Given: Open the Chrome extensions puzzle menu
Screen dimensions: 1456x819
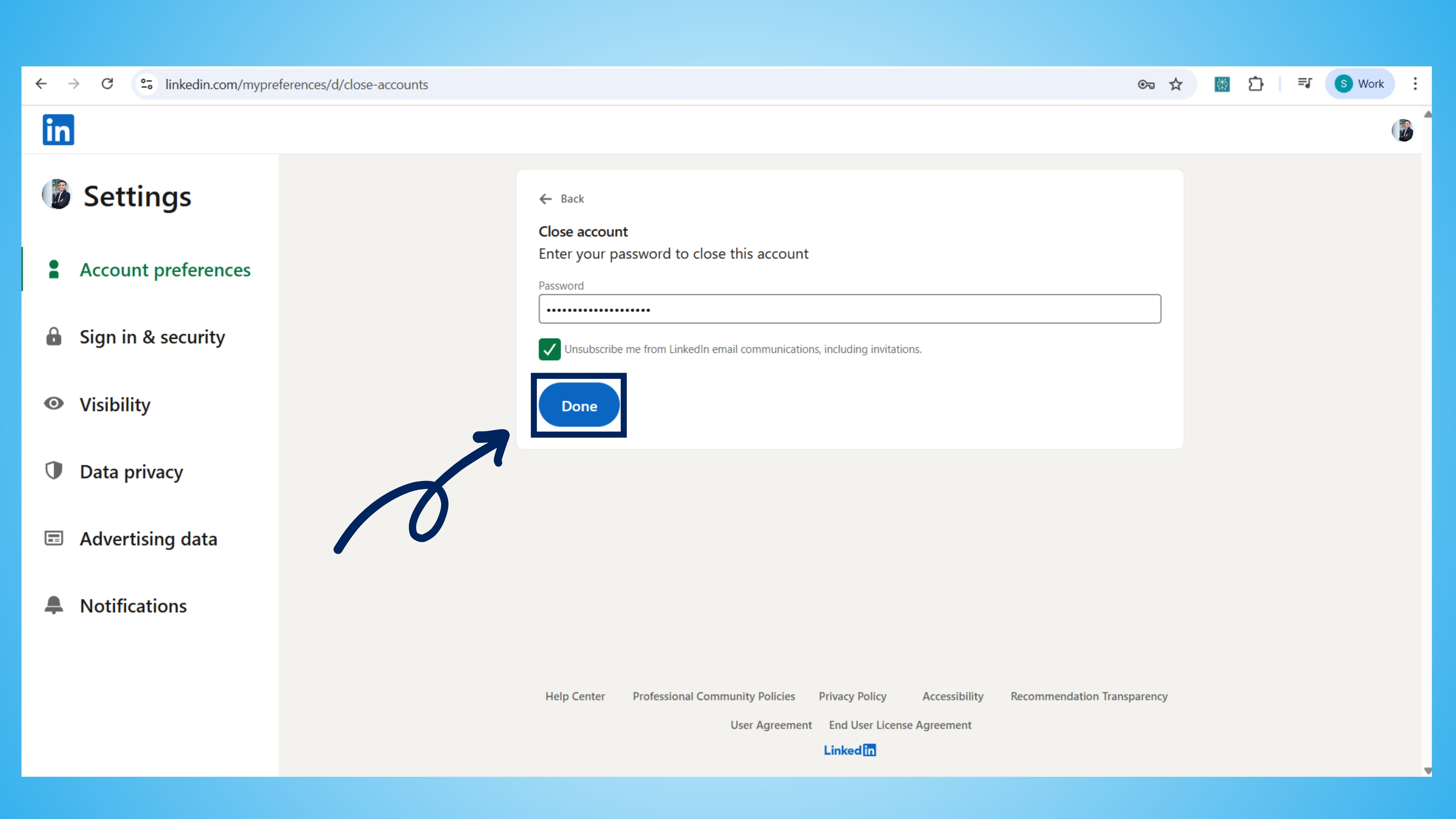Looking at the screenshot, I should point(1255,84).
